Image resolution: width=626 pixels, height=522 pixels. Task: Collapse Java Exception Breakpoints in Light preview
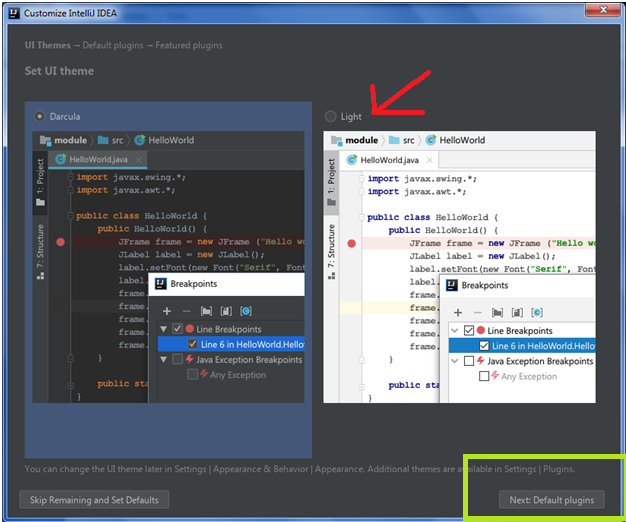(456, 361)
